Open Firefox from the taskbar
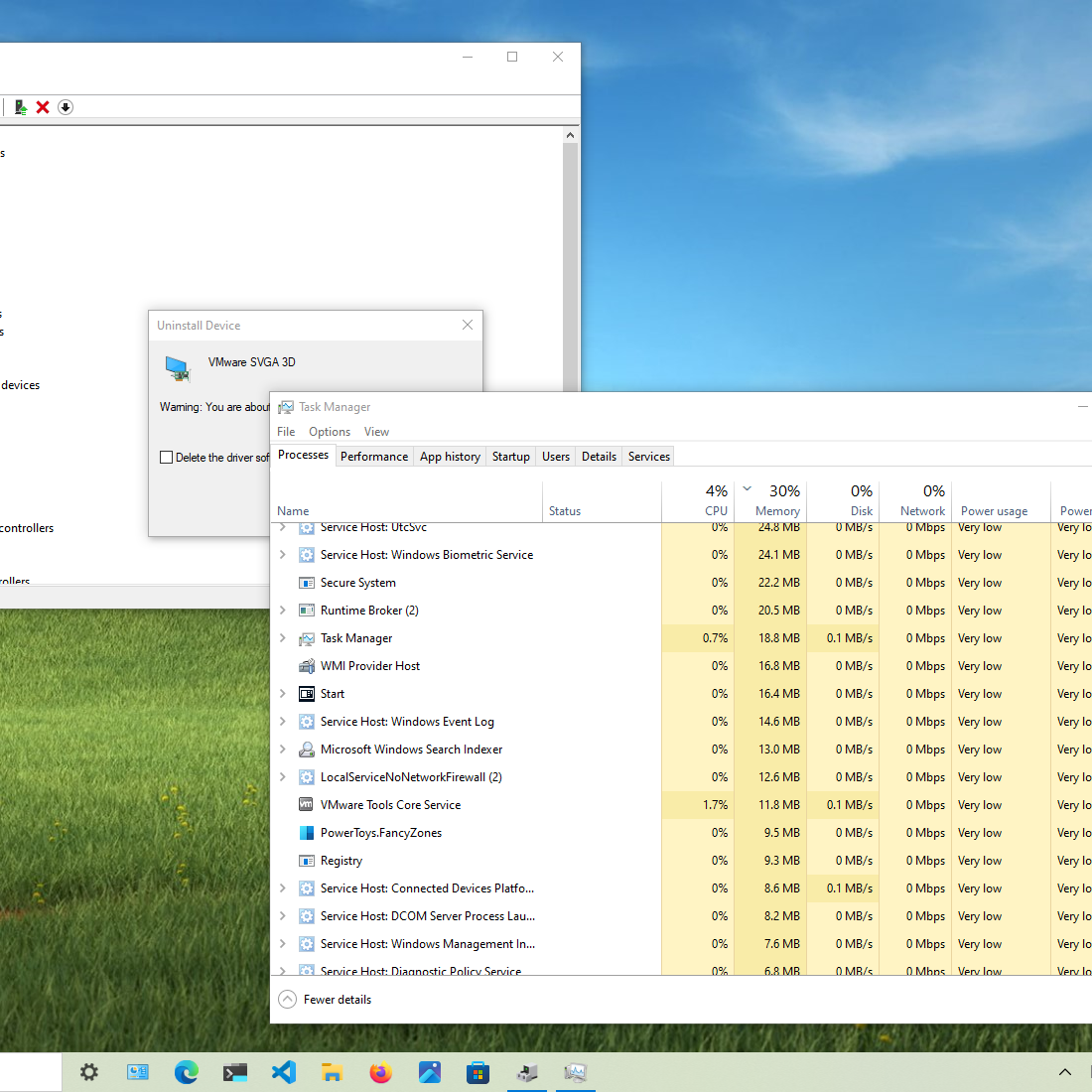 380,1072
